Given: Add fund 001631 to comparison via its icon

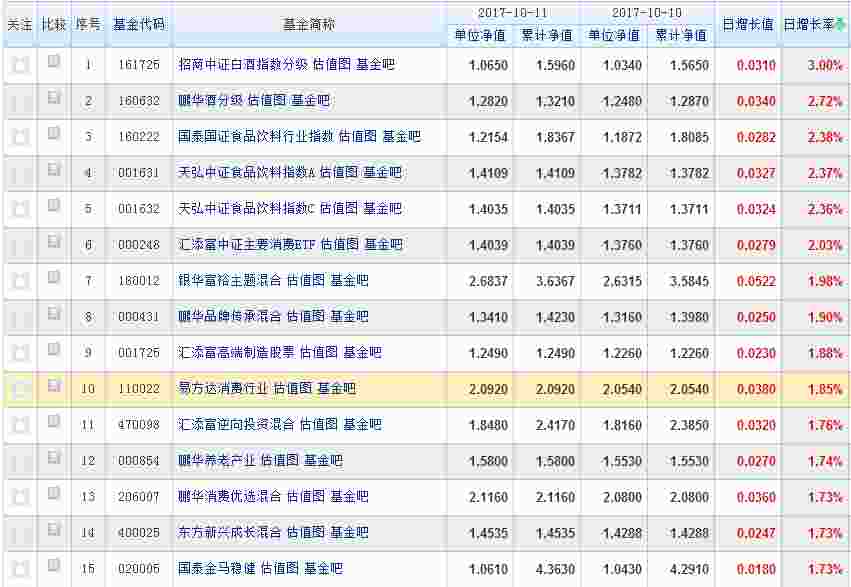Looking at the screenshot, I should pyautogui.click(x=54, y=170).
